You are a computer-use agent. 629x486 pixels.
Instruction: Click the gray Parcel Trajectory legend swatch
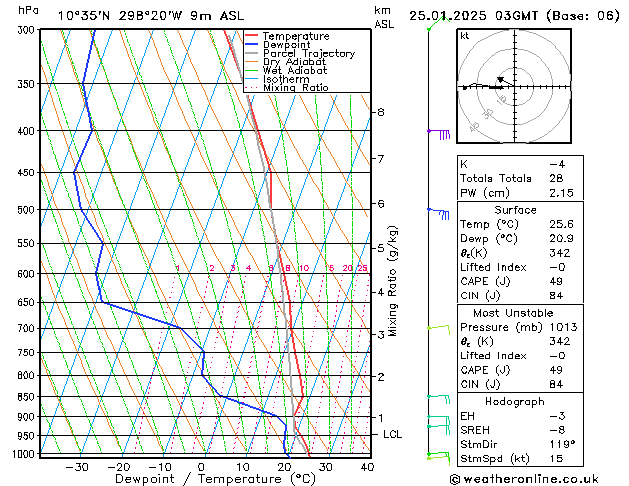[252, 53]
